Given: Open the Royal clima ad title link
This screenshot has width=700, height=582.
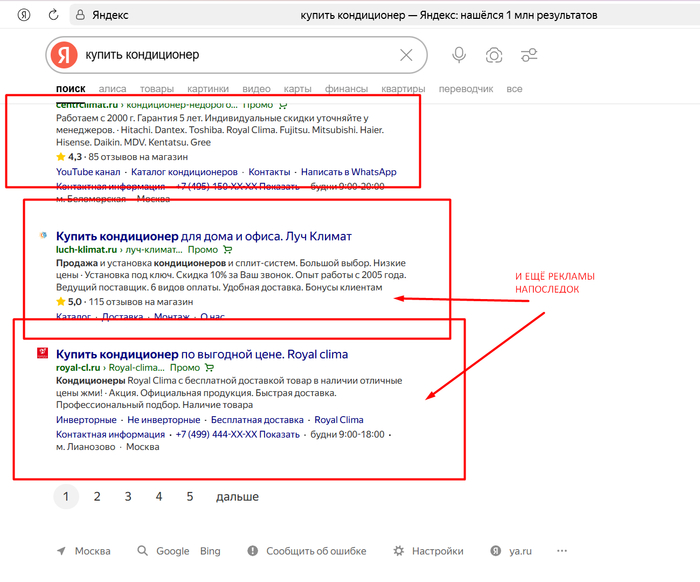Looking at the screenshot, I should coord(202,354).
